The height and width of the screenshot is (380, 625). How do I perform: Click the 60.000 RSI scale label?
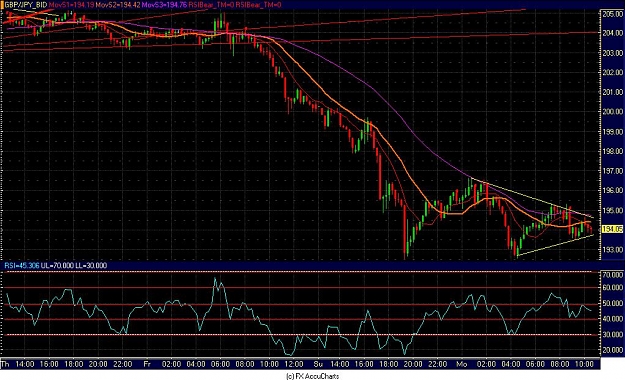pyautogui.click(x=612, y=287)
